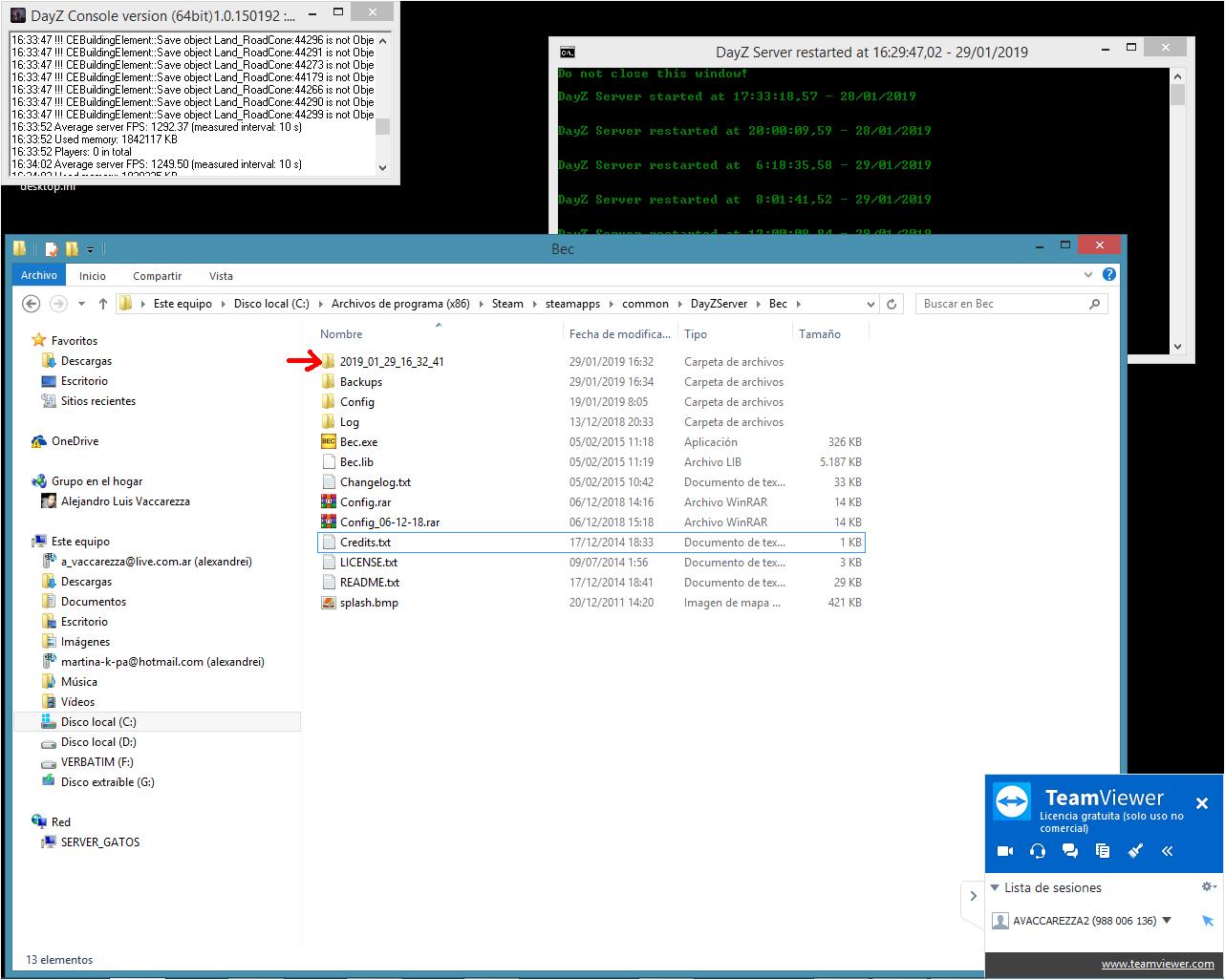1225x980 pixels.
Task: Collapse TeamViewer panel with double chevron
Action: (x=1168, y=851)
